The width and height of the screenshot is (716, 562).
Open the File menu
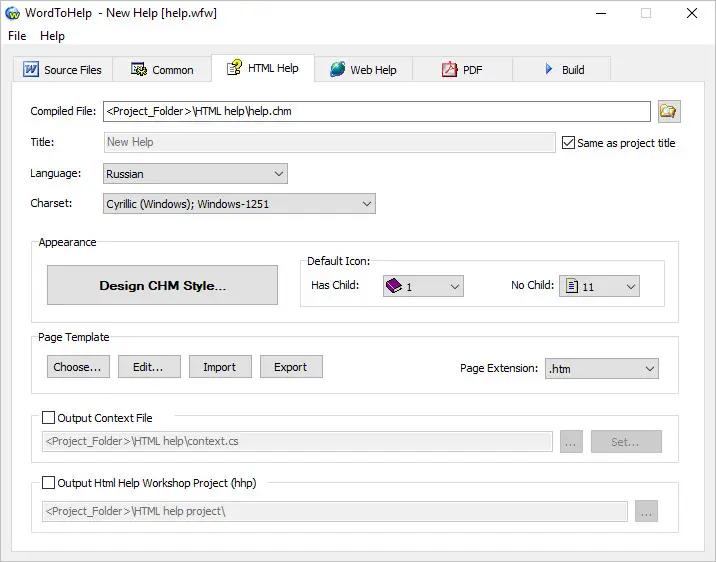coord(17,36)
